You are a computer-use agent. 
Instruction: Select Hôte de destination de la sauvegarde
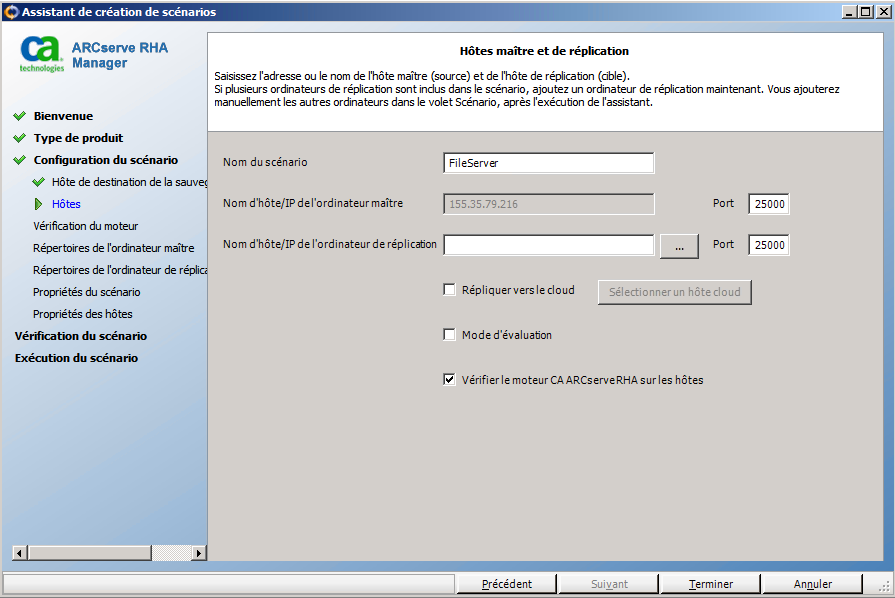[130, 182]
